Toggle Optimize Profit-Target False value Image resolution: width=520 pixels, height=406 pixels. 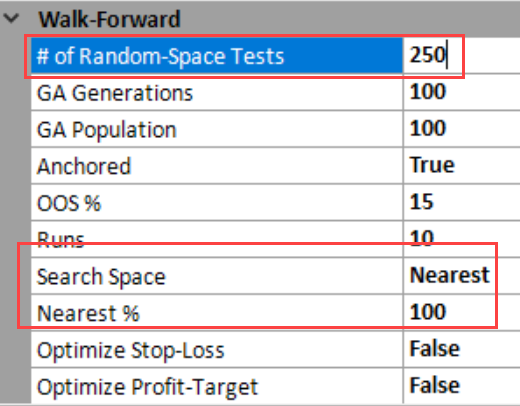click(x=462, y=386)
